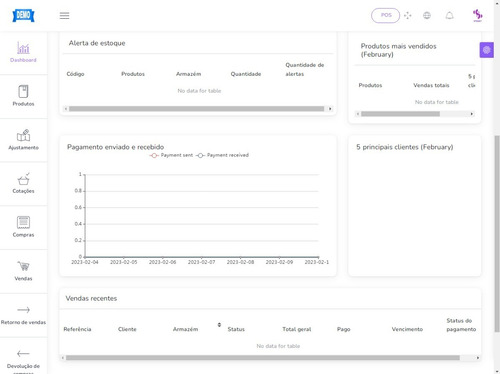
Task: Click the Dashboard chart icon
Action: 23,48
